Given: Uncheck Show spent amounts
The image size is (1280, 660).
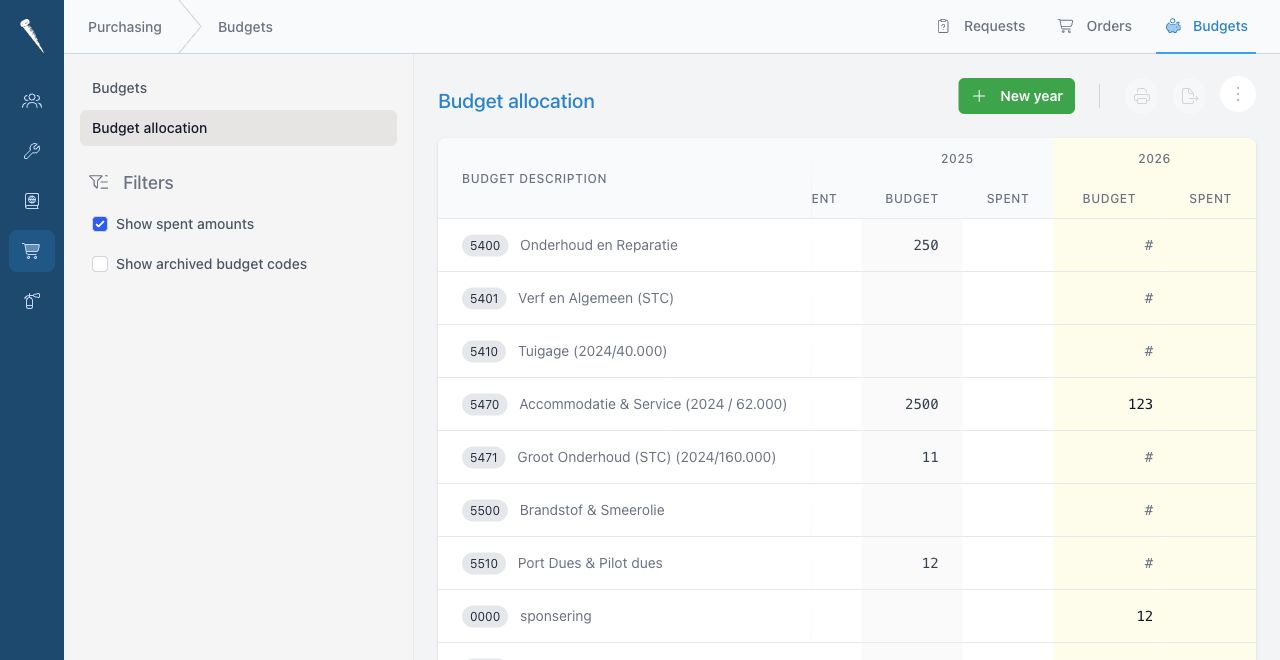Looking at the screenshot, I should pyautogui.click(x=100, y=224).
